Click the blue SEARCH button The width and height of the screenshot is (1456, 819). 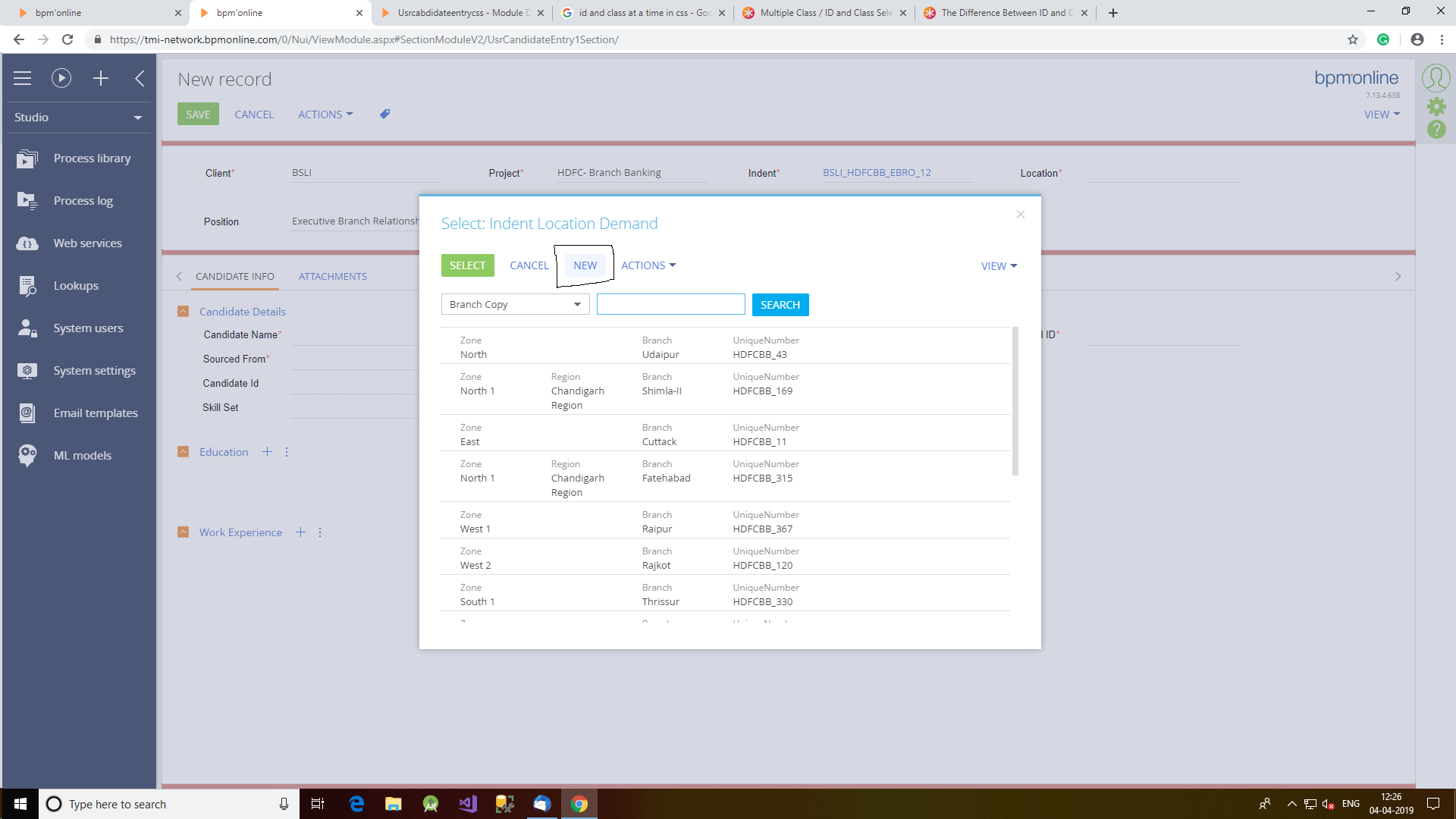click(x=780, y=305)
